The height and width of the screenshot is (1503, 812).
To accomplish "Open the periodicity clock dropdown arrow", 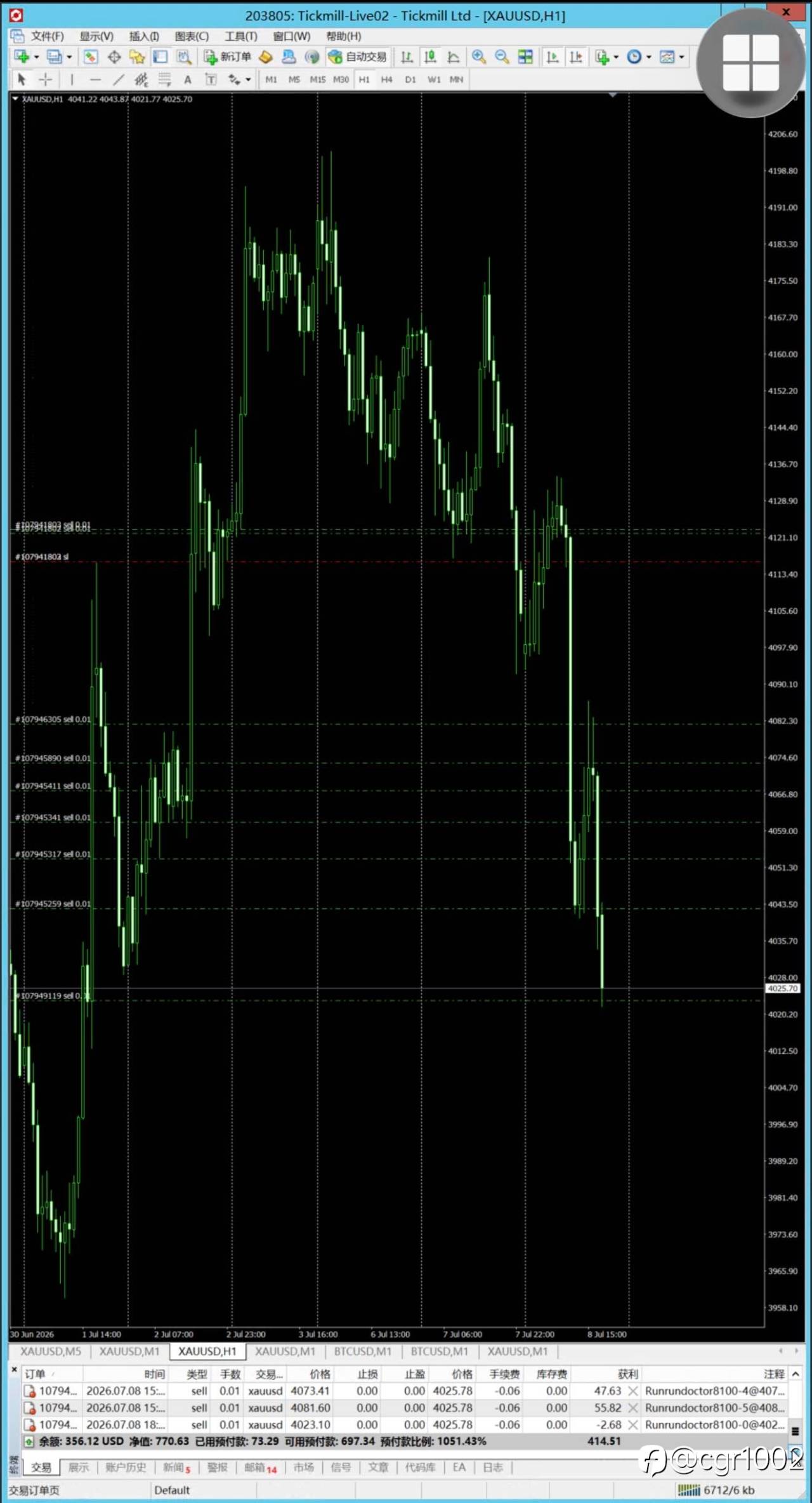I will point(648,57).
